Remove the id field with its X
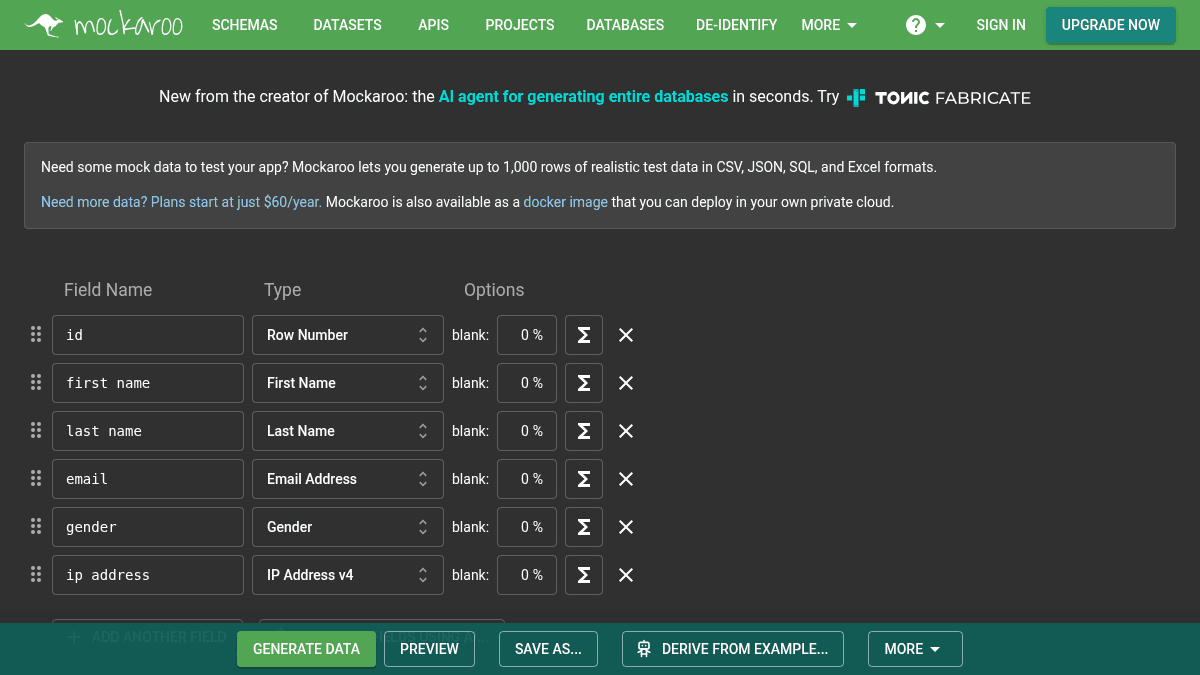 [x=626, y=335]
